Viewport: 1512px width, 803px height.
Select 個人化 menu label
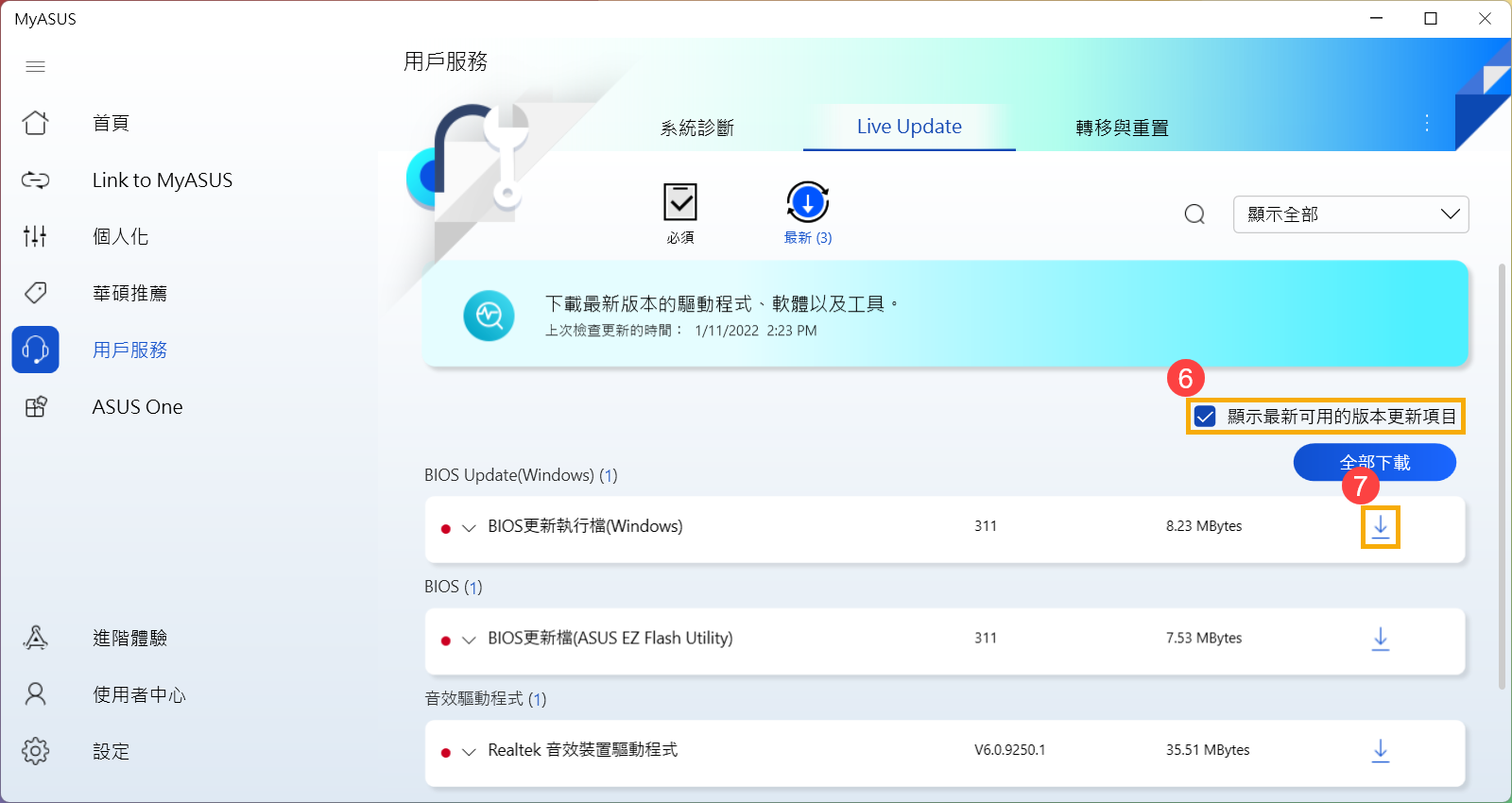(120, 236)
